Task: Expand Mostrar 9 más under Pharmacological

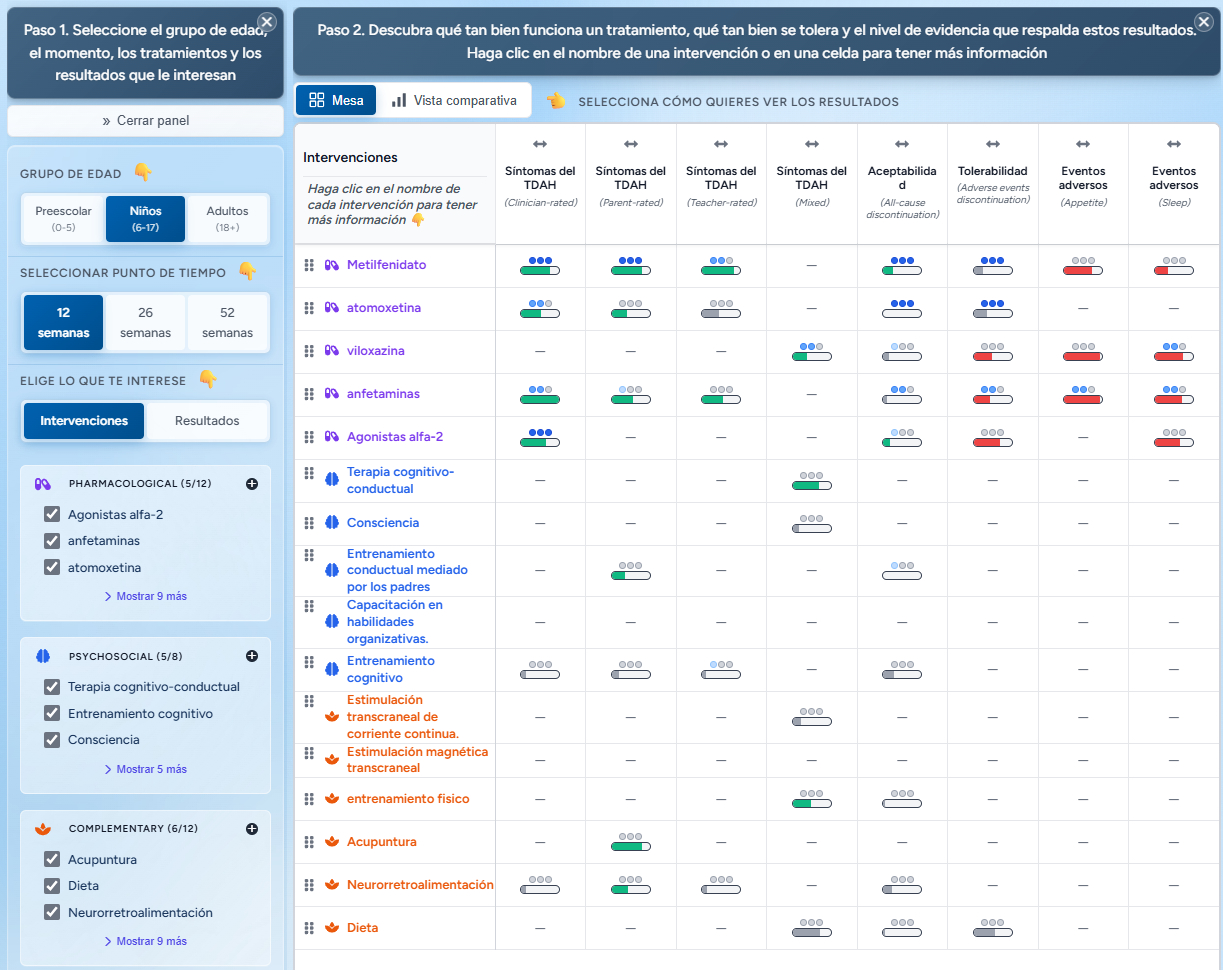Action: (x=146, y=596)
